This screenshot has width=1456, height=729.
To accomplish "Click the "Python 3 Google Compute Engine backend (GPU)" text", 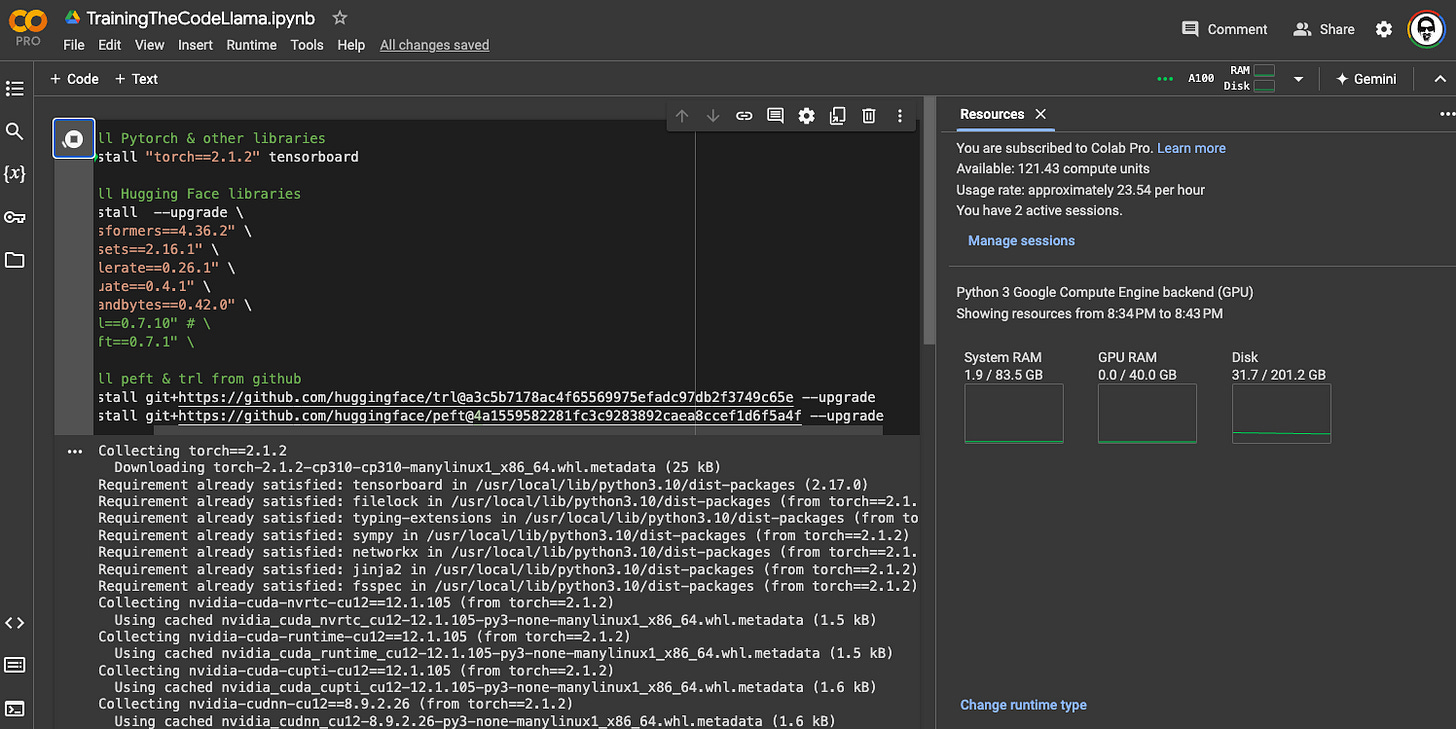I will [1104, 293].
